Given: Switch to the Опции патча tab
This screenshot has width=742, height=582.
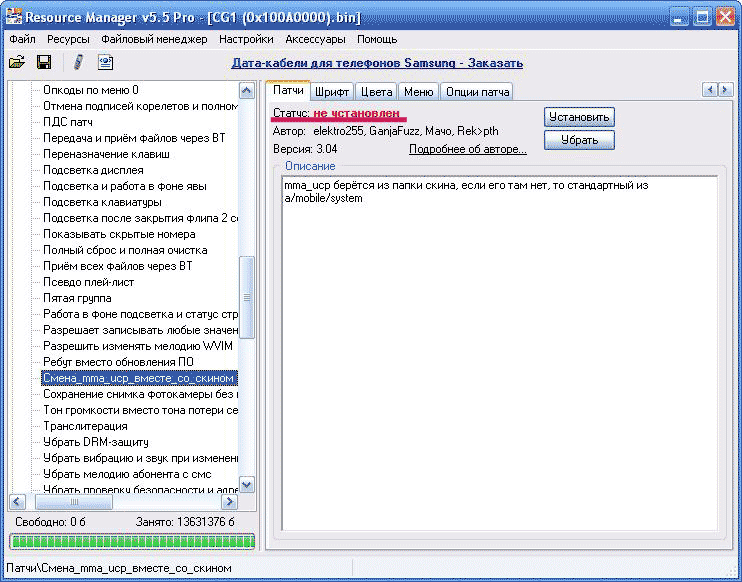Looking at the screenshot, I should click(x=477, y=92).
